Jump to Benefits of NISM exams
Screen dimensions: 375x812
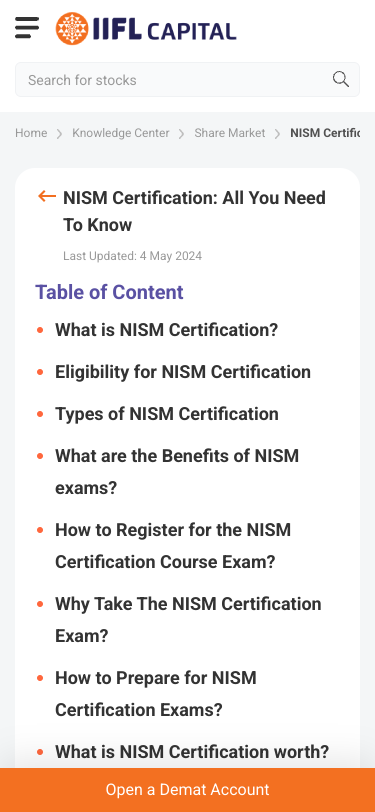pos(177,472)
